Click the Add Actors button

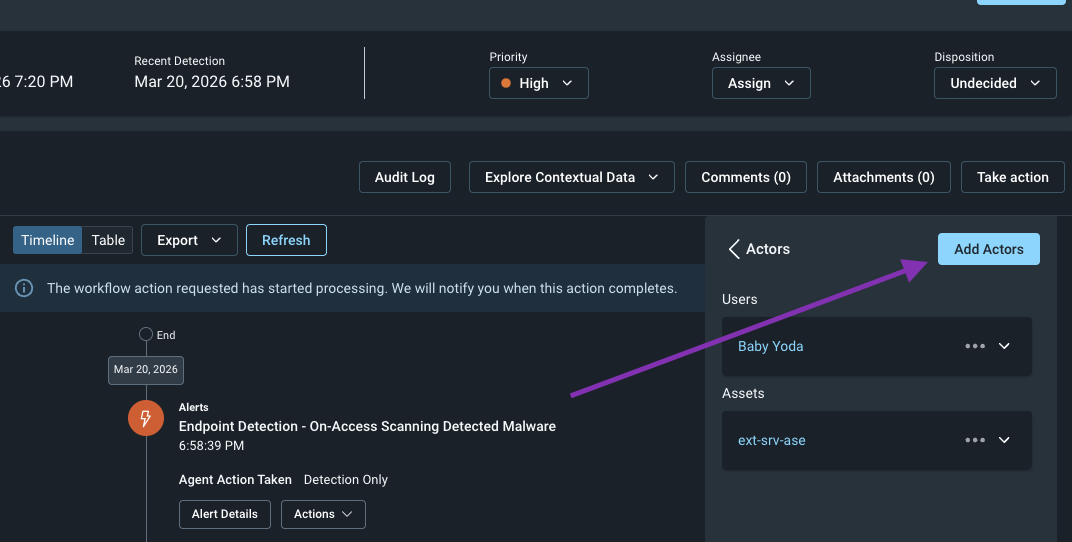(x=988, y=249)
